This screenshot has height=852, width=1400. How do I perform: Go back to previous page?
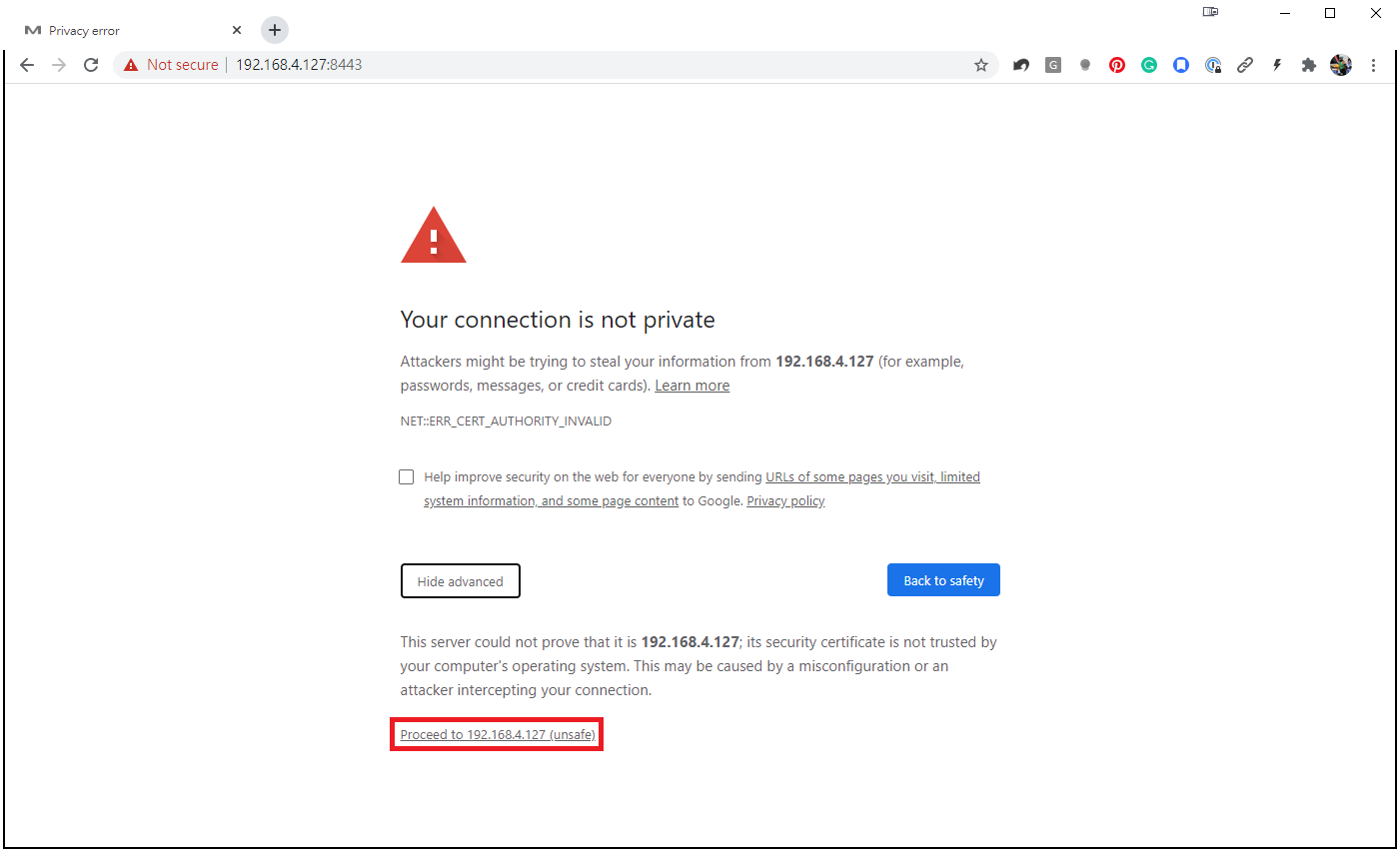tap(27, 65)
